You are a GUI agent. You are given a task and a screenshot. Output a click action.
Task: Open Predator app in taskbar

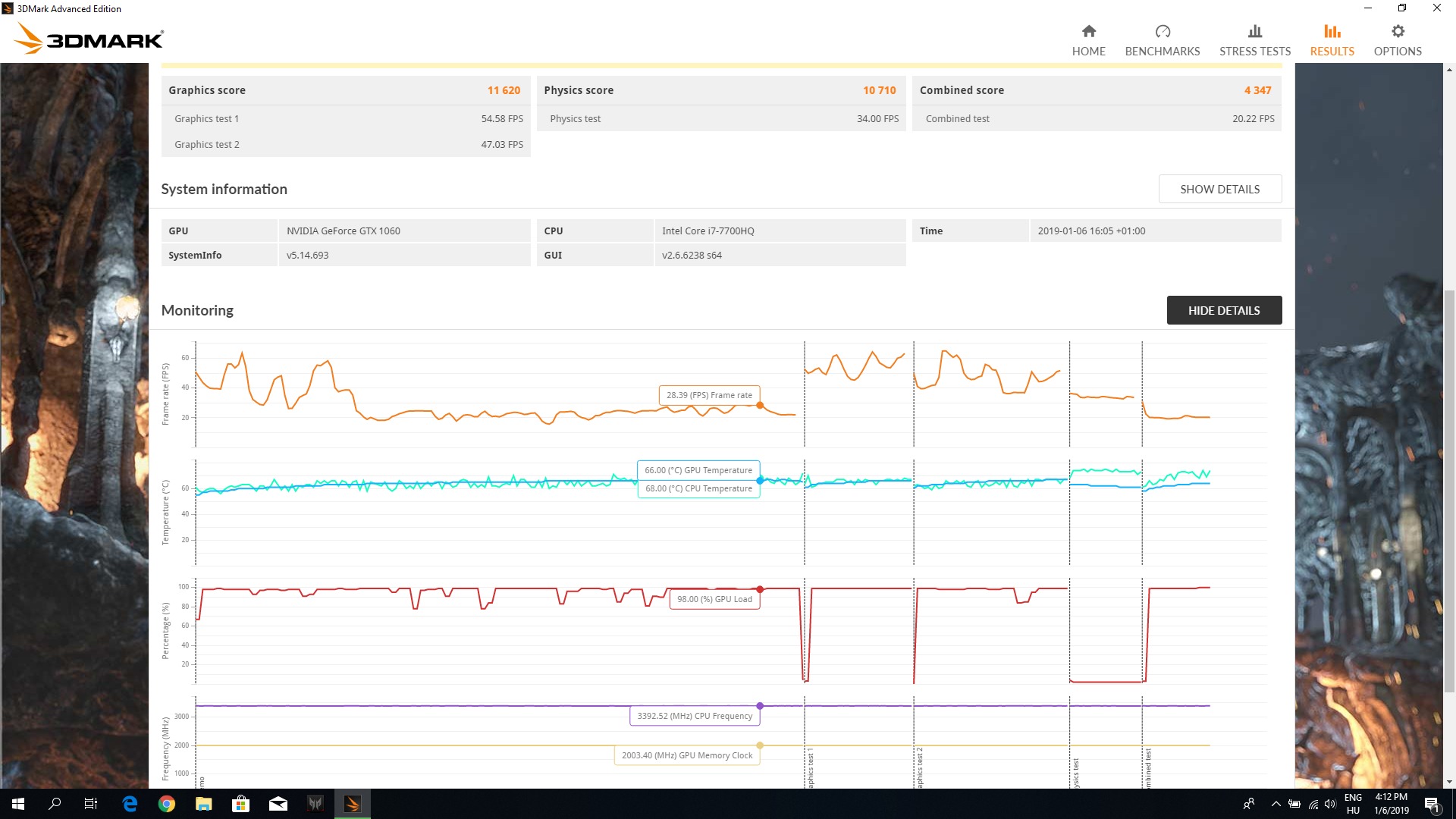(x=315, y=804)
